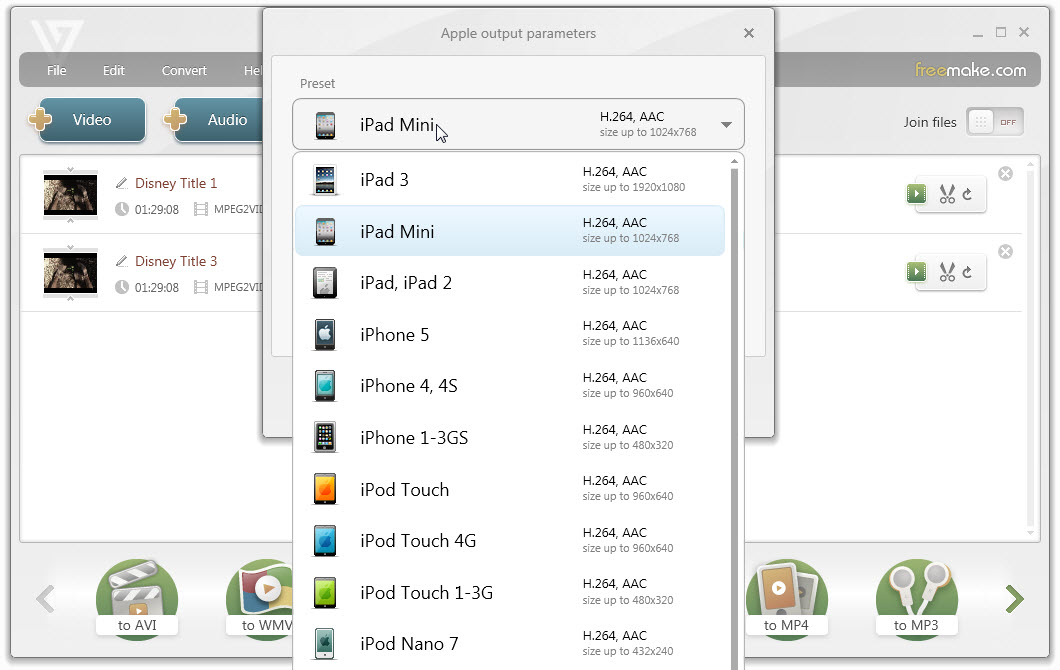1060x670 pixels.
Task: Convert to WMV format
Action: [x=260, y=598]
